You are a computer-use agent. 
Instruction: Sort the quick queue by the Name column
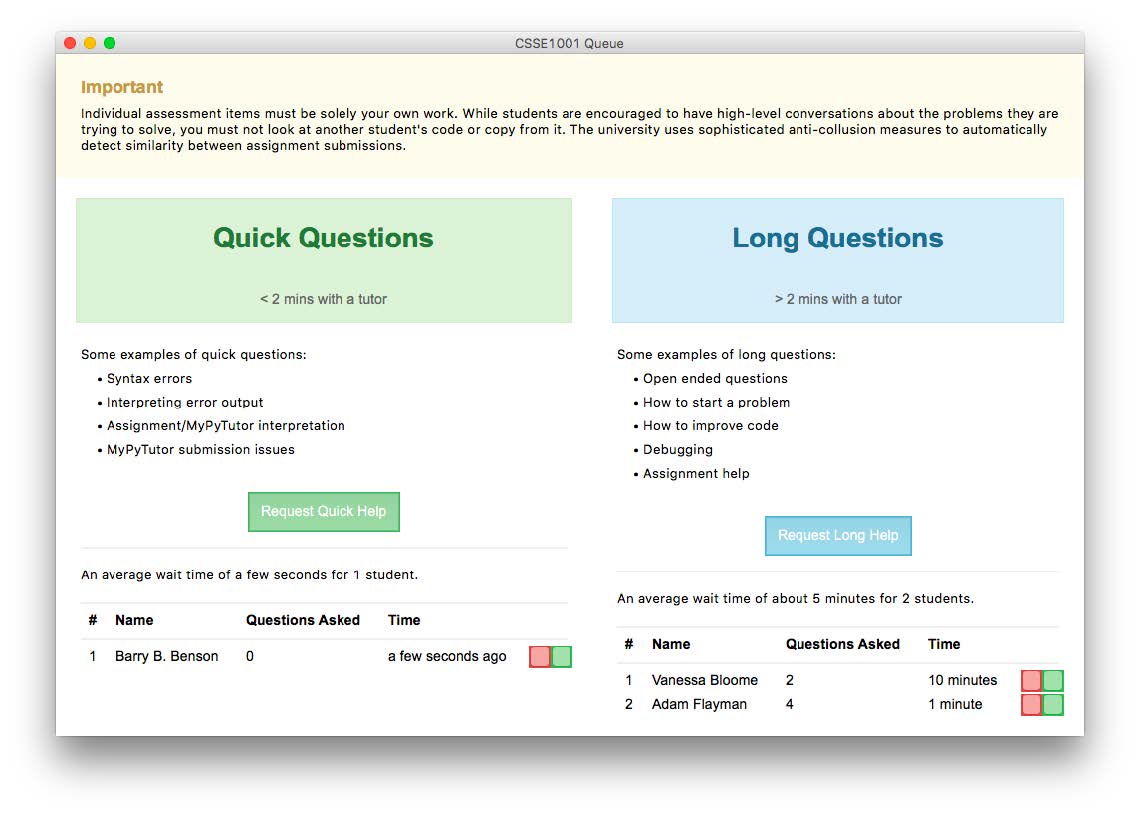[134, 620]
